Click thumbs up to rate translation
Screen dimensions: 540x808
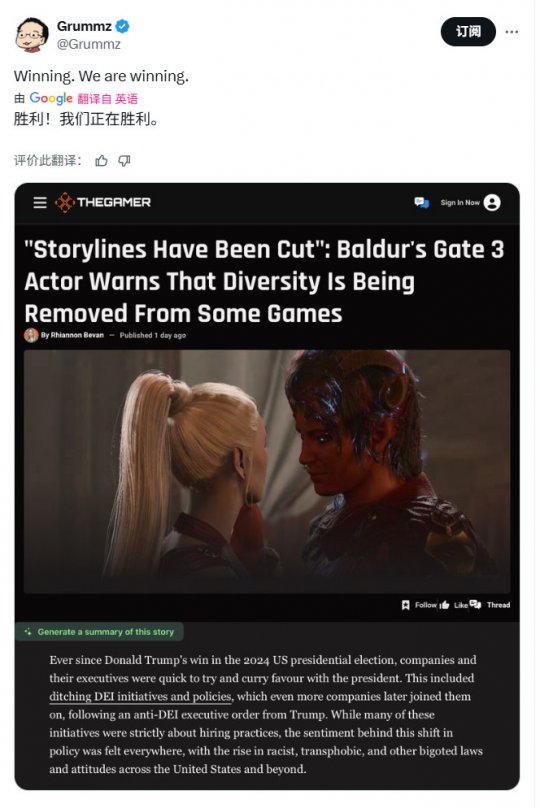(102, 161)
